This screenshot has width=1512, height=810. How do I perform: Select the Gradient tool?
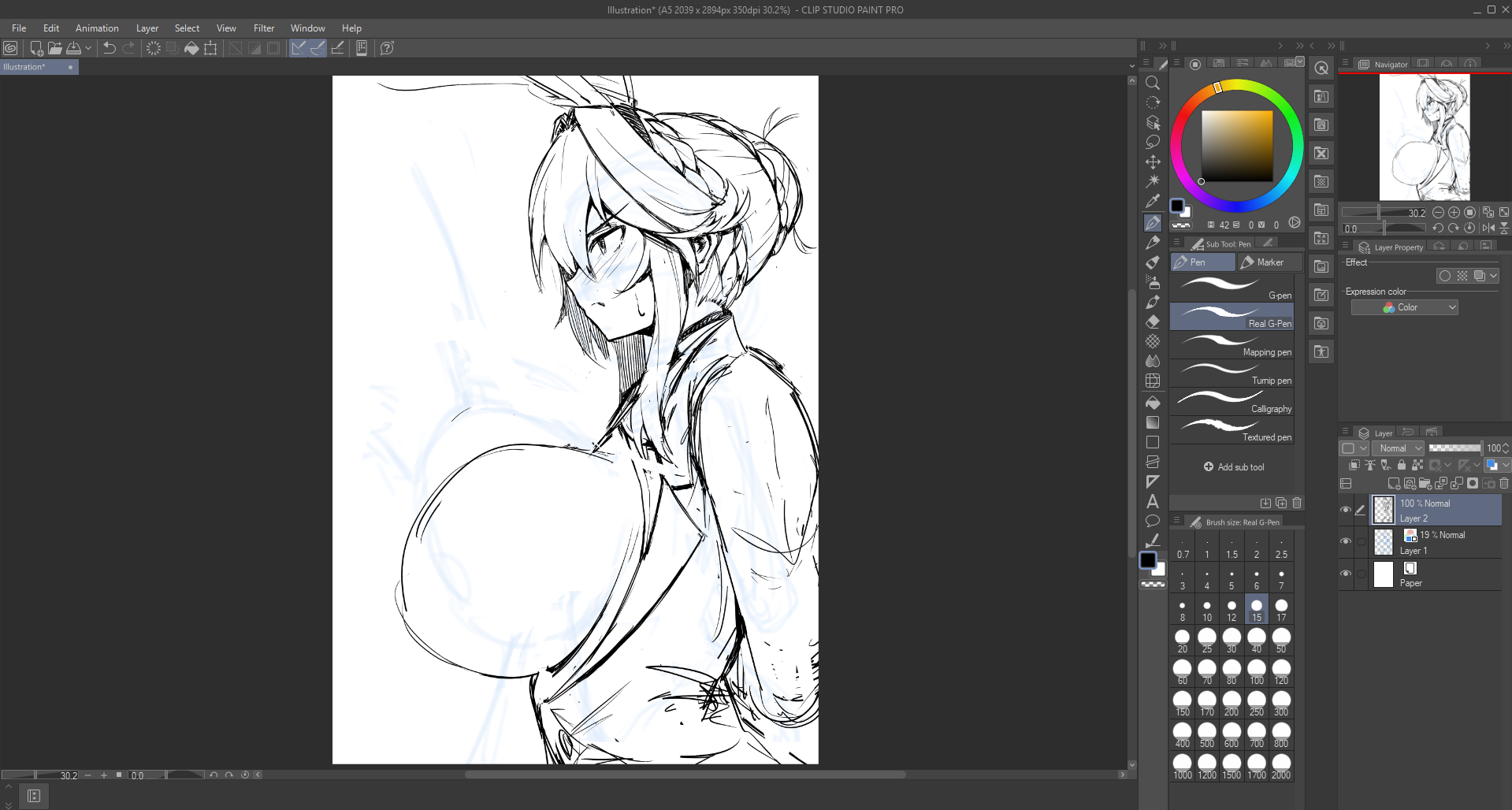1153,422
